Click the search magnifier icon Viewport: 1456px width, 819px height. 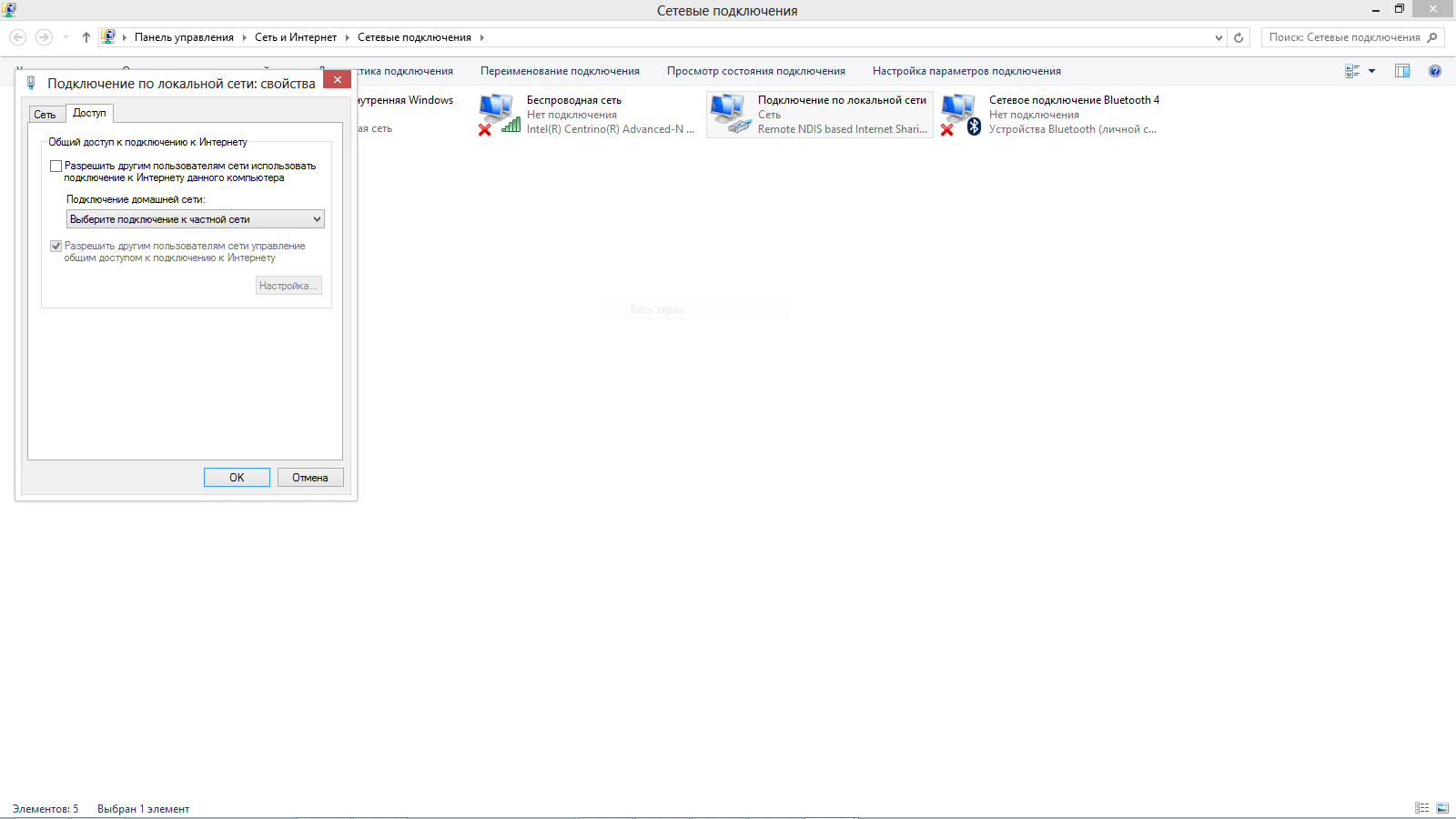(x=1432, y=37)
